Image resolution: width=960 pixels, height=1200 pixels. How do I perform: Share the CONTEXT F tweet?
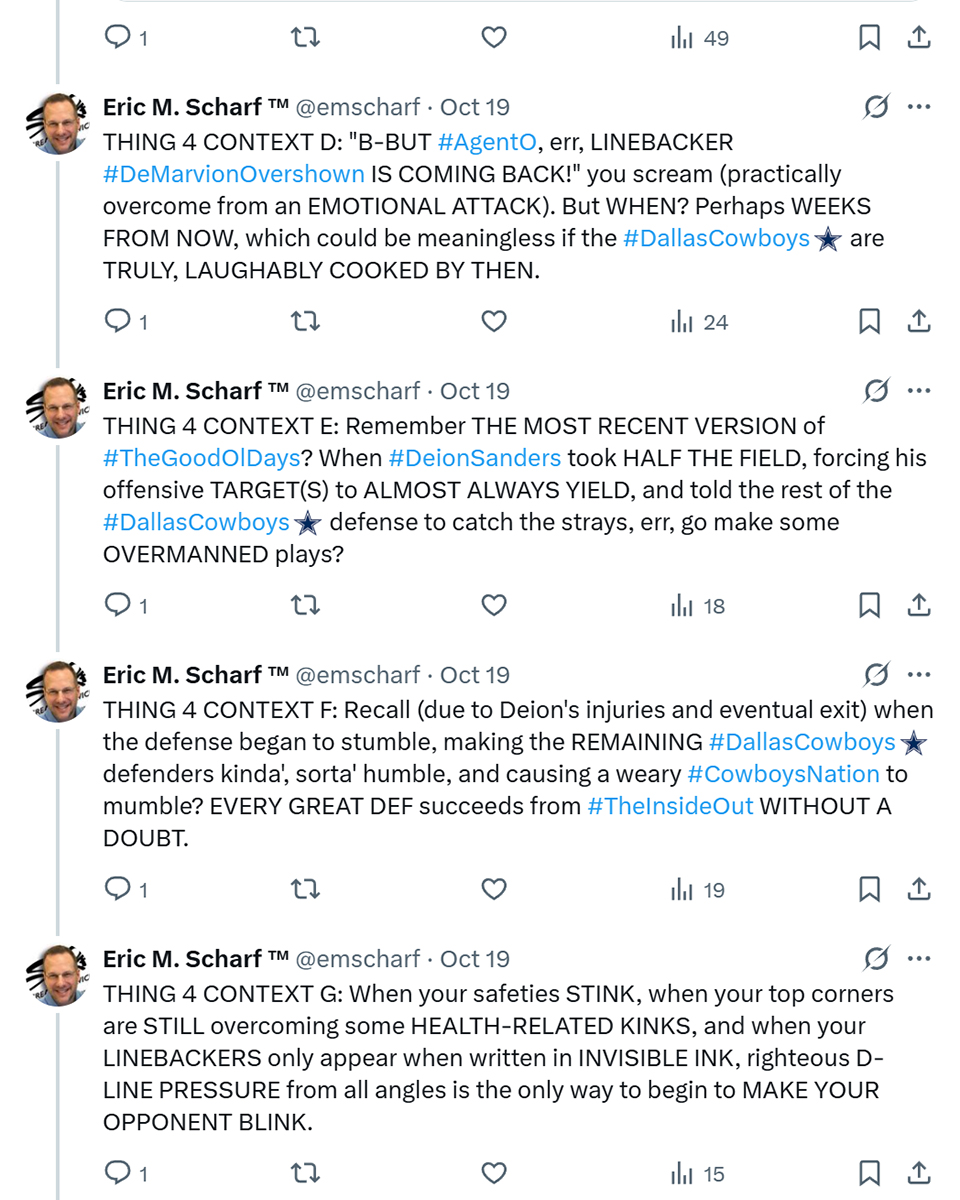[x=919, y=890]
